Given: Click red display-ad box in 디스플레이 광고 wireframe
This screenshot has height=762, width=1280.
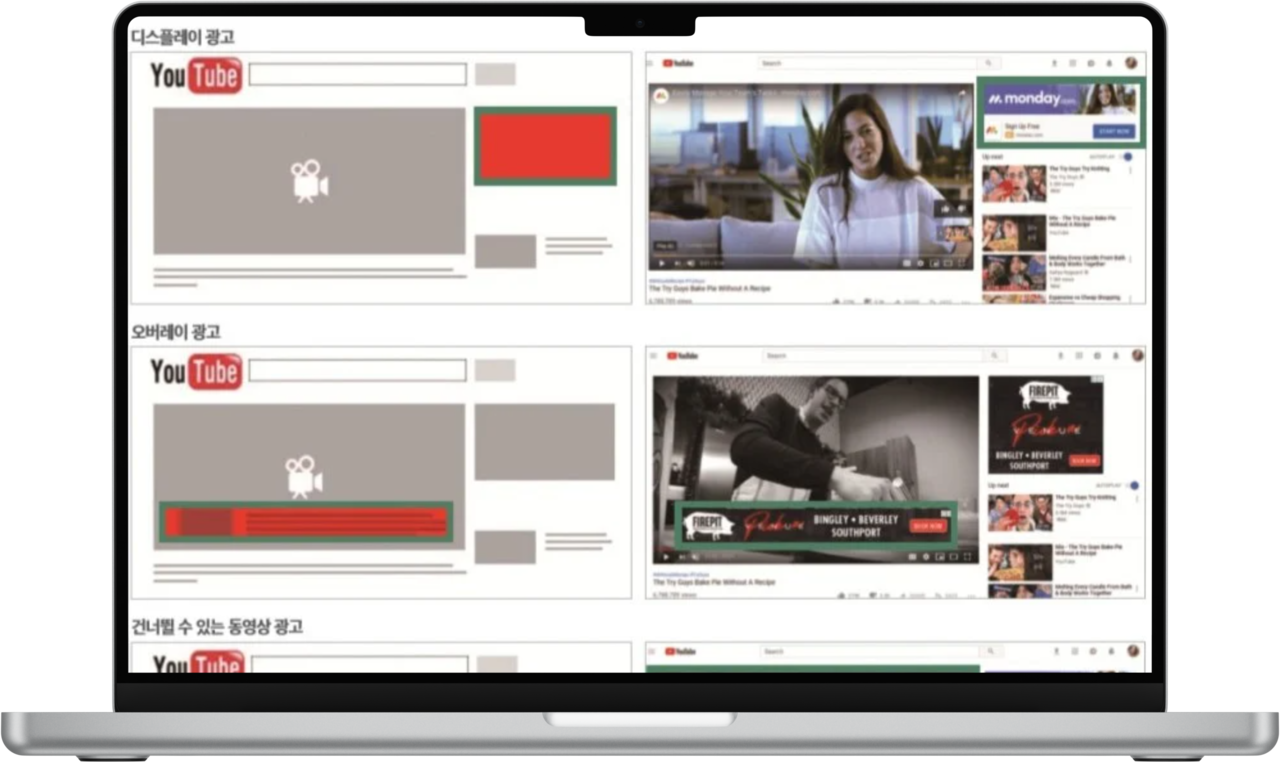Looking at the screenshot, I should 545,146.
